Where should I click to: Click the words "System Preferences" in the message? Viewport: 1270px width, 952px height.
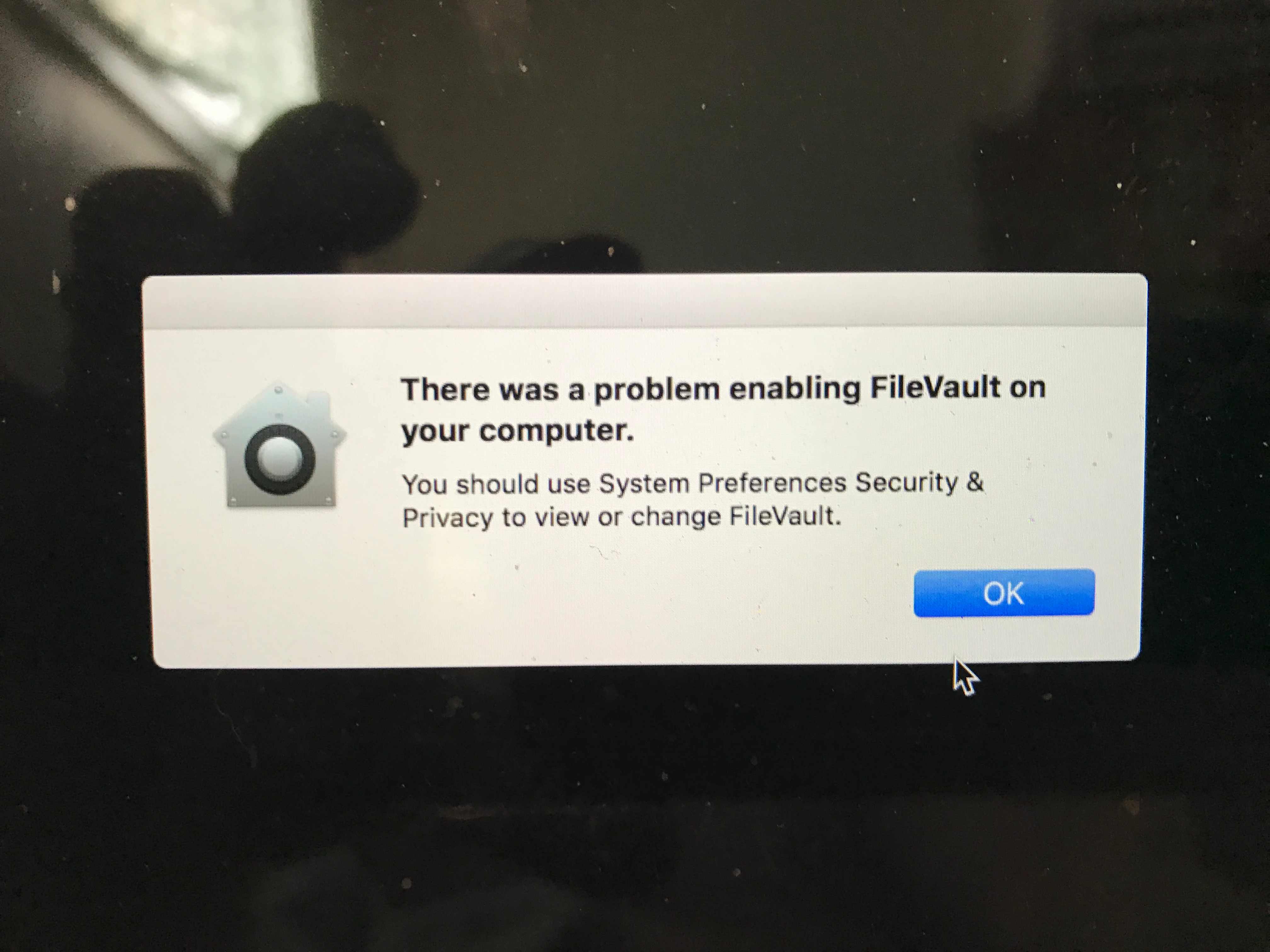pos(723,483)
